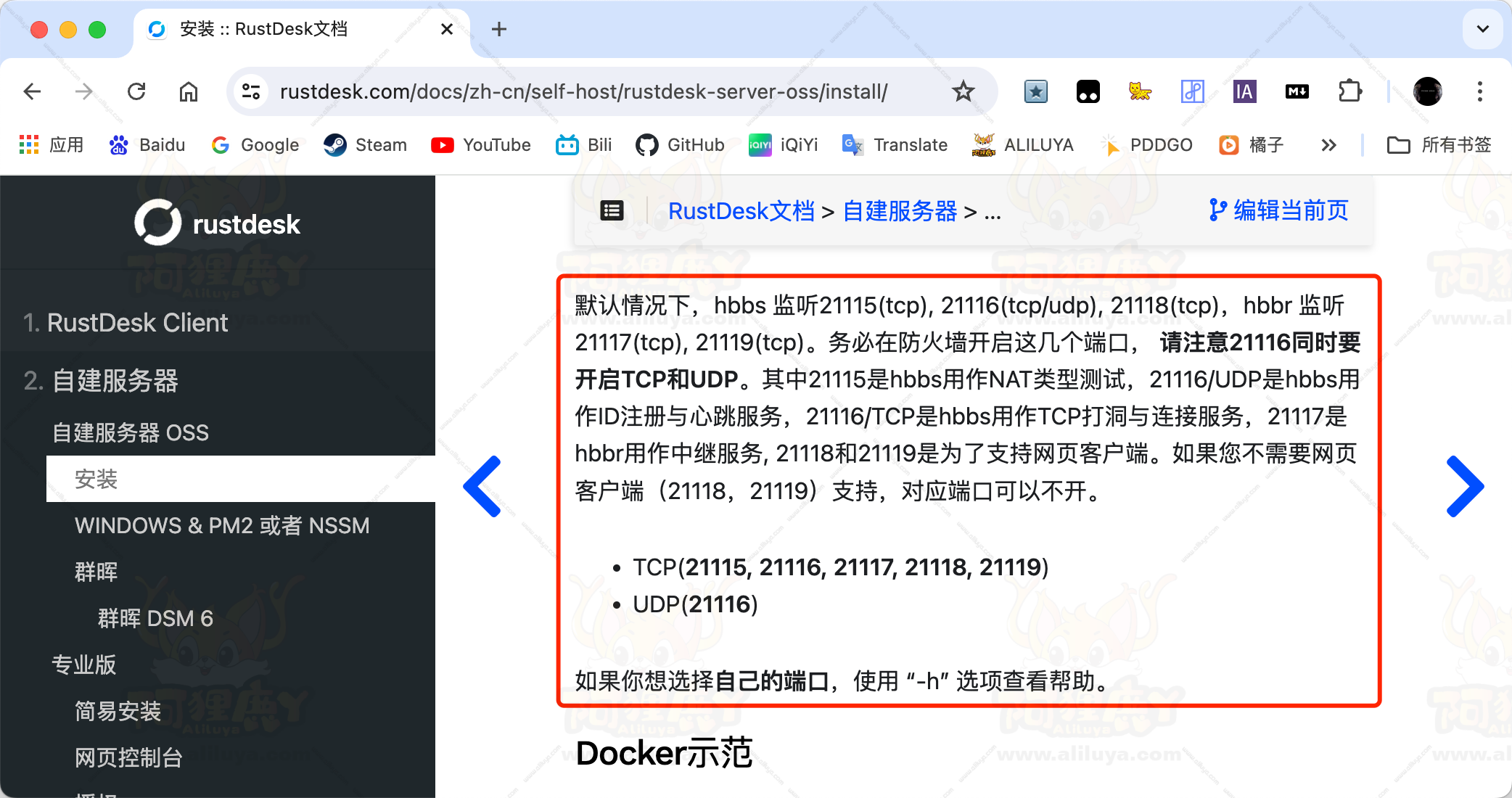Open the 群晖 DSM 6 page

(x=155, y=618)
